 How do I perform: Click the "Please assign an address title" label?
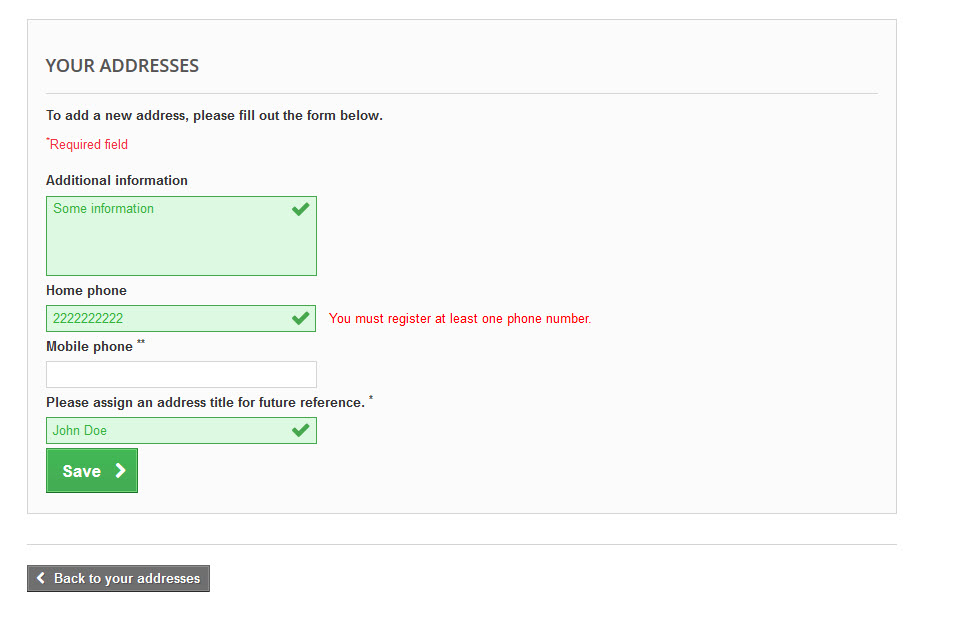(x=205, y=403)
